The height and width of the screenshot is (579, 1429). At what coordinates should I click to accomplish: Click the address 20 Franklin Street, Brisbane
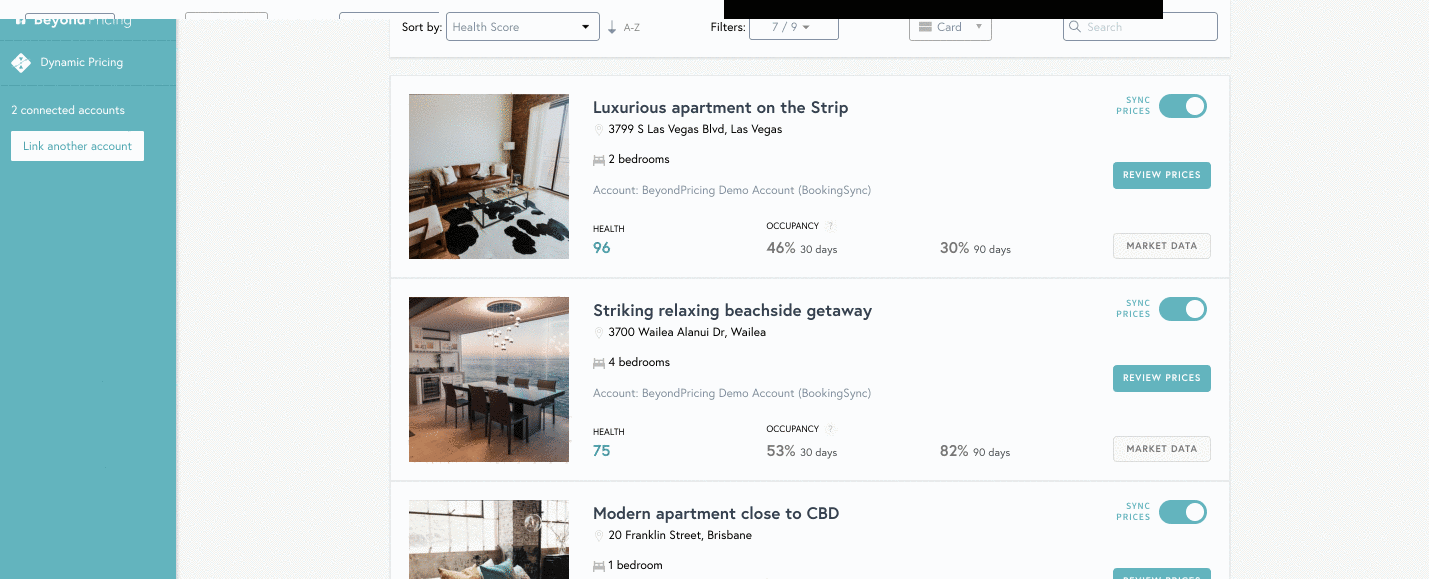pyautogui.click(x=680, y=535)
